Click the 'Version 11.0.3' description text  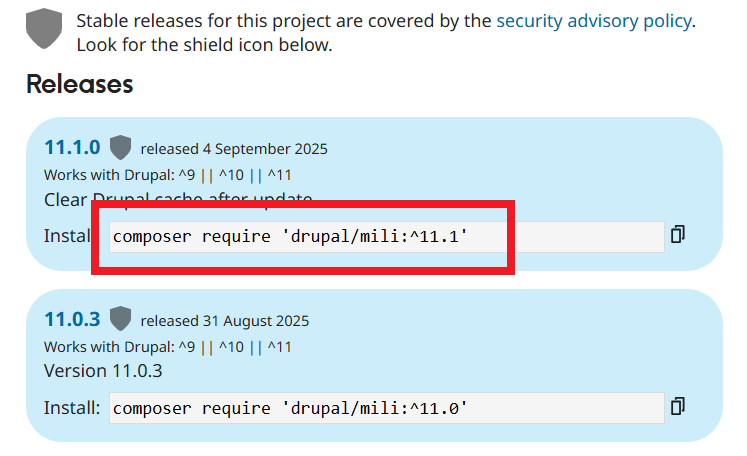click(103, 371)
